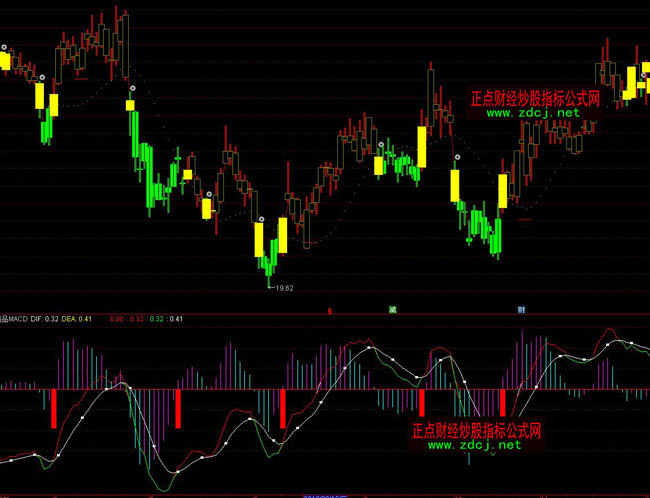650x498 pixels.
Task: Click the circle signal marker at top-left corner
Action: 4,47
